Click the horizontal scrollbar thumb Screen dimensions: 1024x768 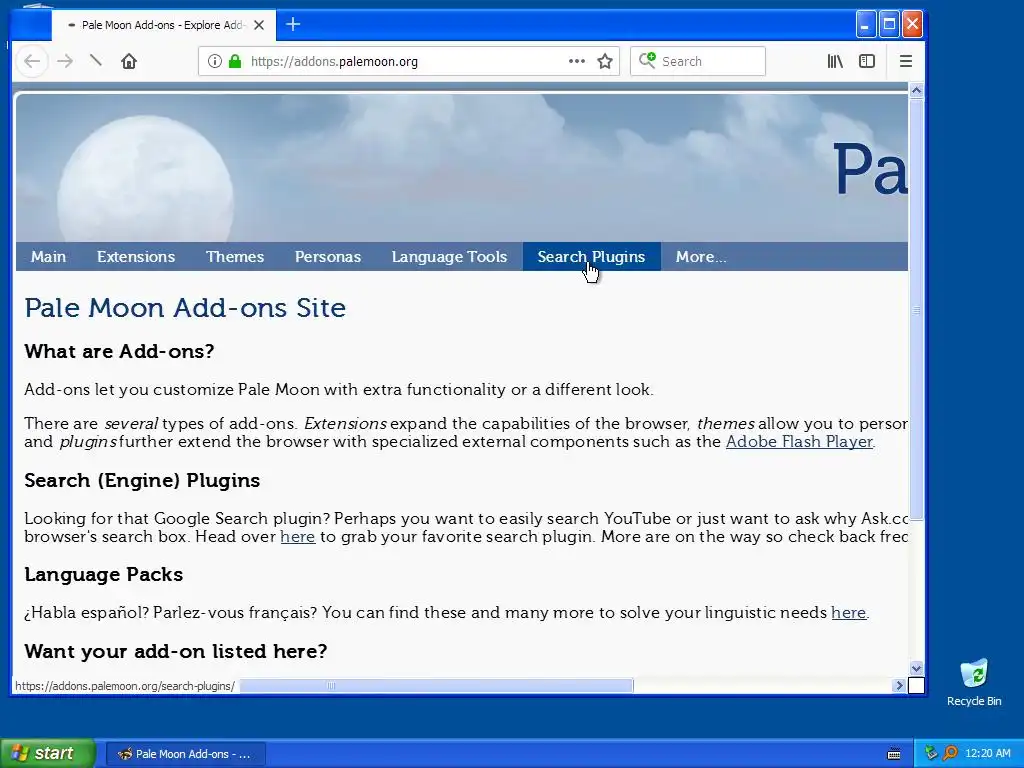click(436, 686)
